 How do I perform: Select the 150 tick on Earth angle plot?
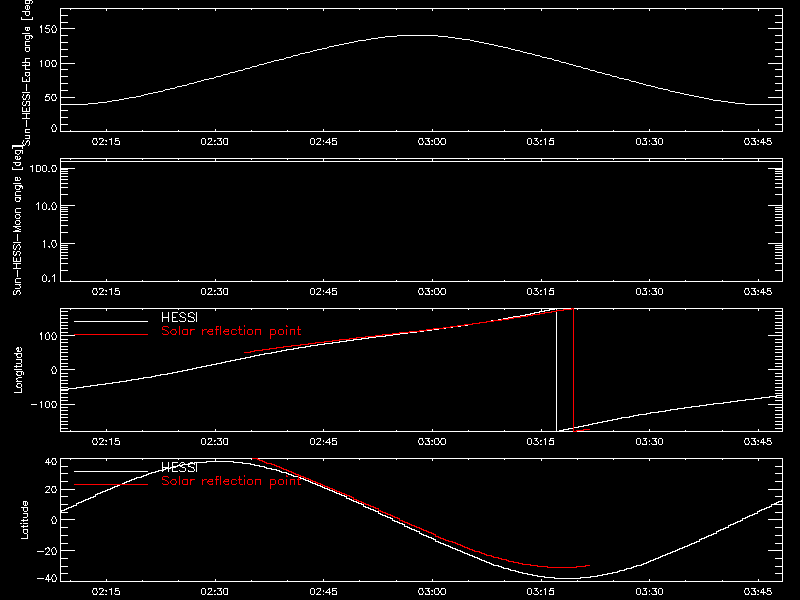48,29
